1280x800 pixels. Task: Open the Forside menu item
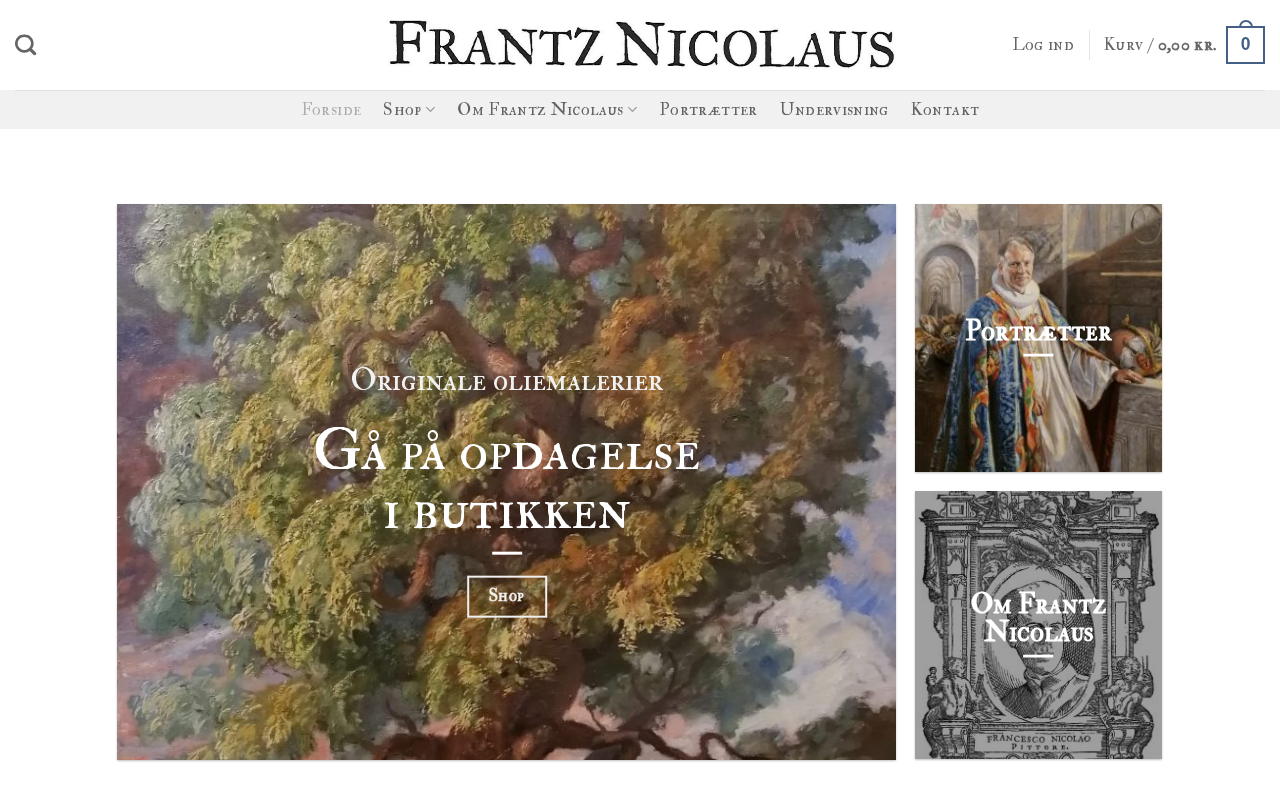coord(331,110)
